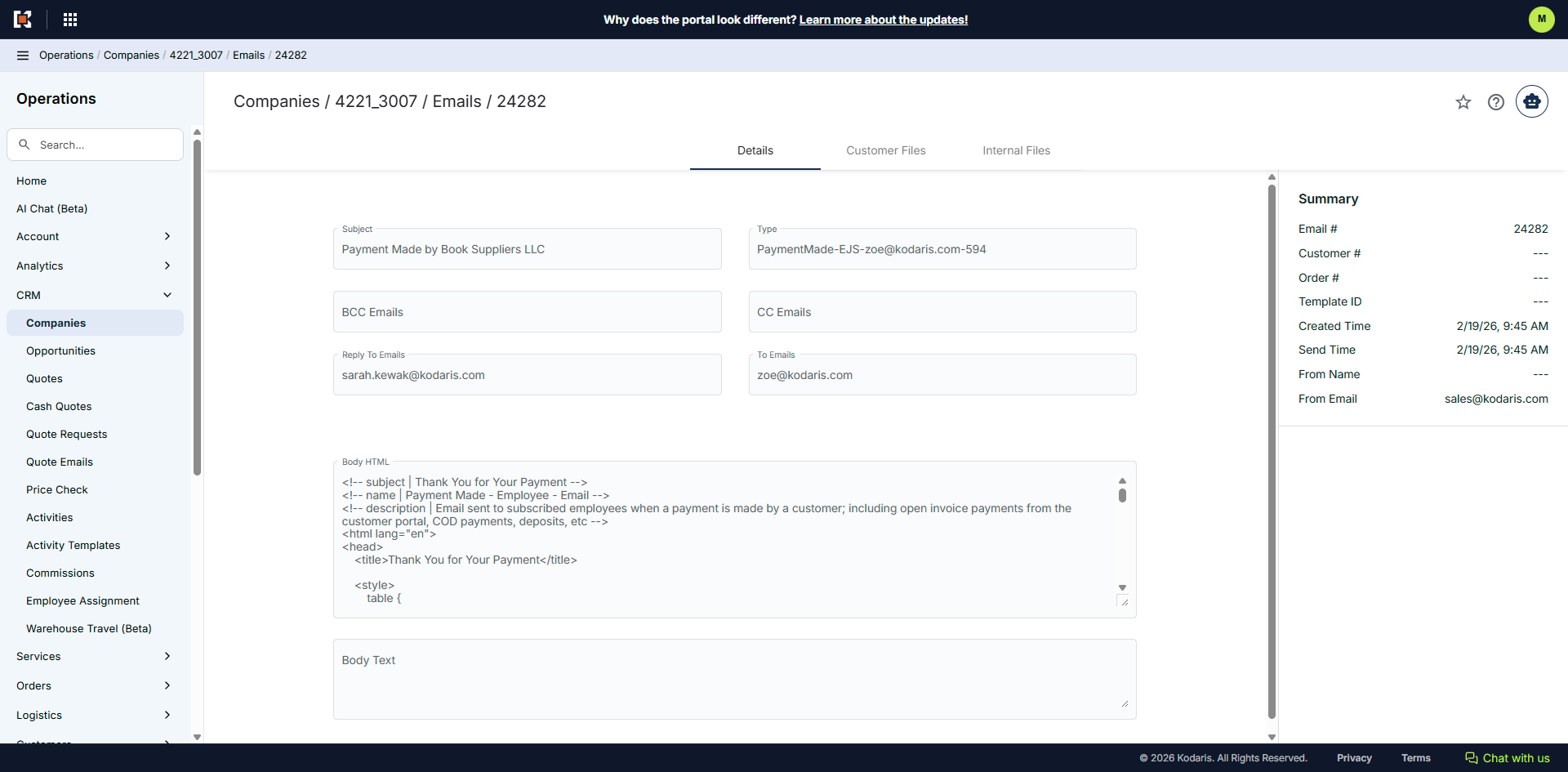This screenshot has height=772, width=1568.
Task: Click the user avatar M
Action: [x=1541, y=19]
